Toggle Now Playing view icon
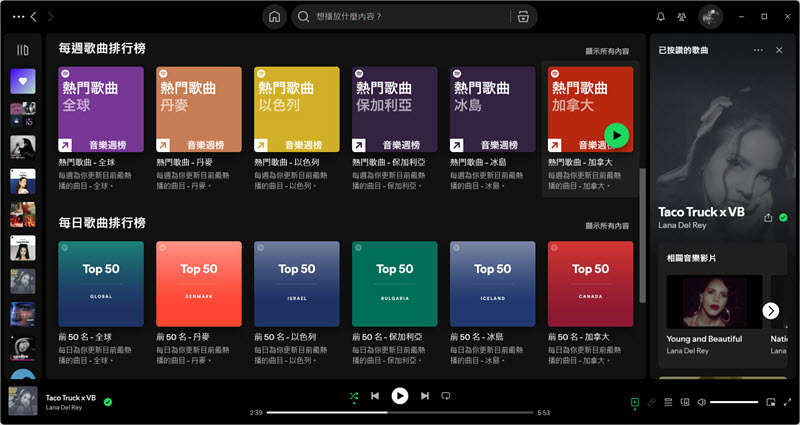The width and height of the screenshot is (800, 425). (634, 402)
